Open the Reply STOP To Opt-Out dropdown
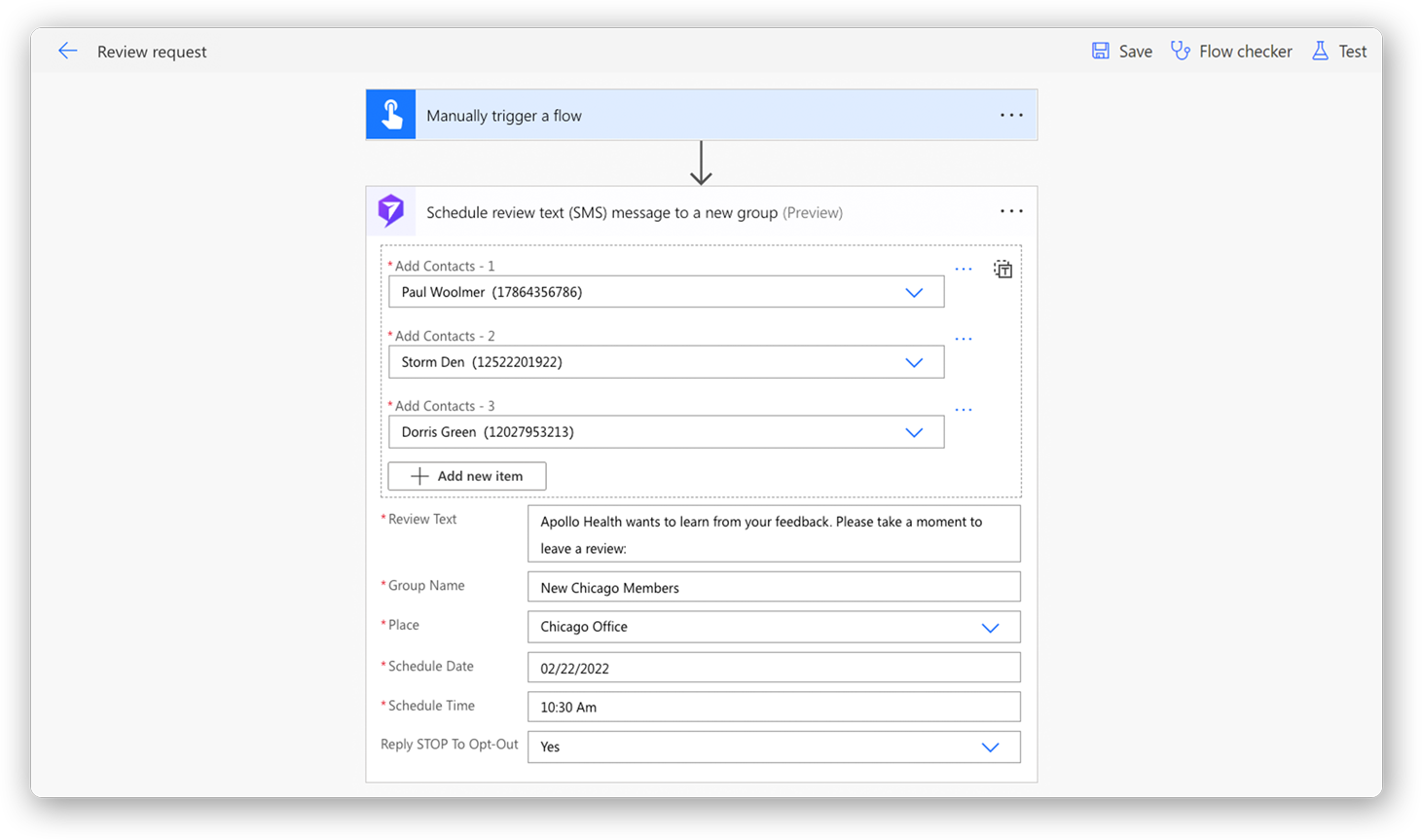Viewport: 1422px width, 840px height. [990, 748]
